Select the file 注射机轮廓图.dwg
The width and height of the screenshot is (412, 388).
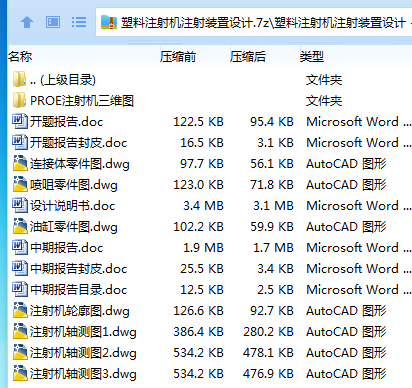pyautogui.click(x=80, y=311)
